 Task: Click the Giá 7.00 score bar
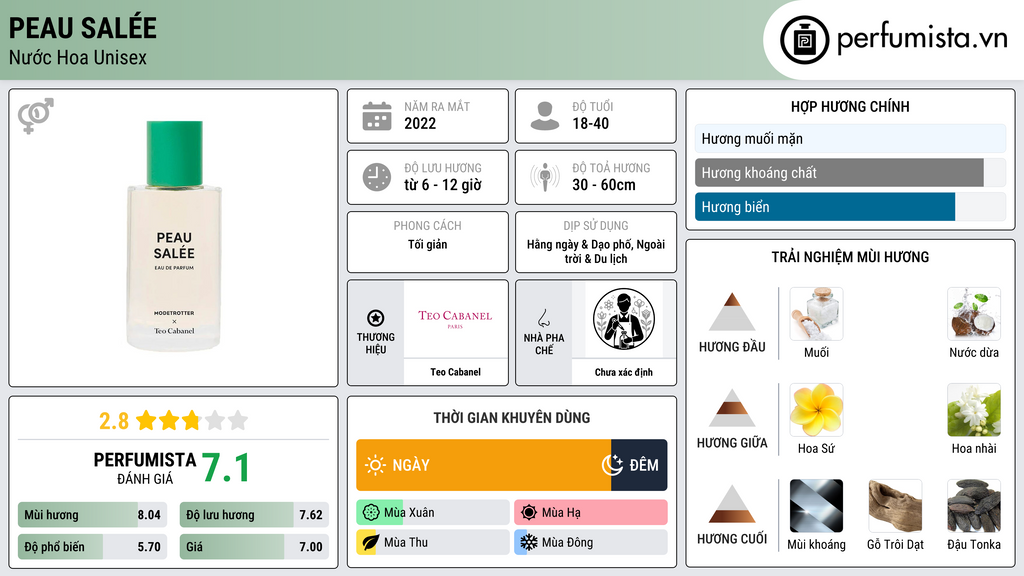[254, 547]
